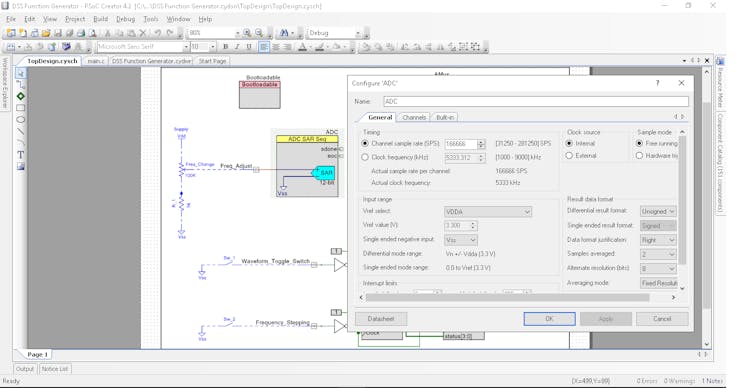This screenshot has height=388, width=740.
Task: Switch to the Built-in tab
Action: 445,117
